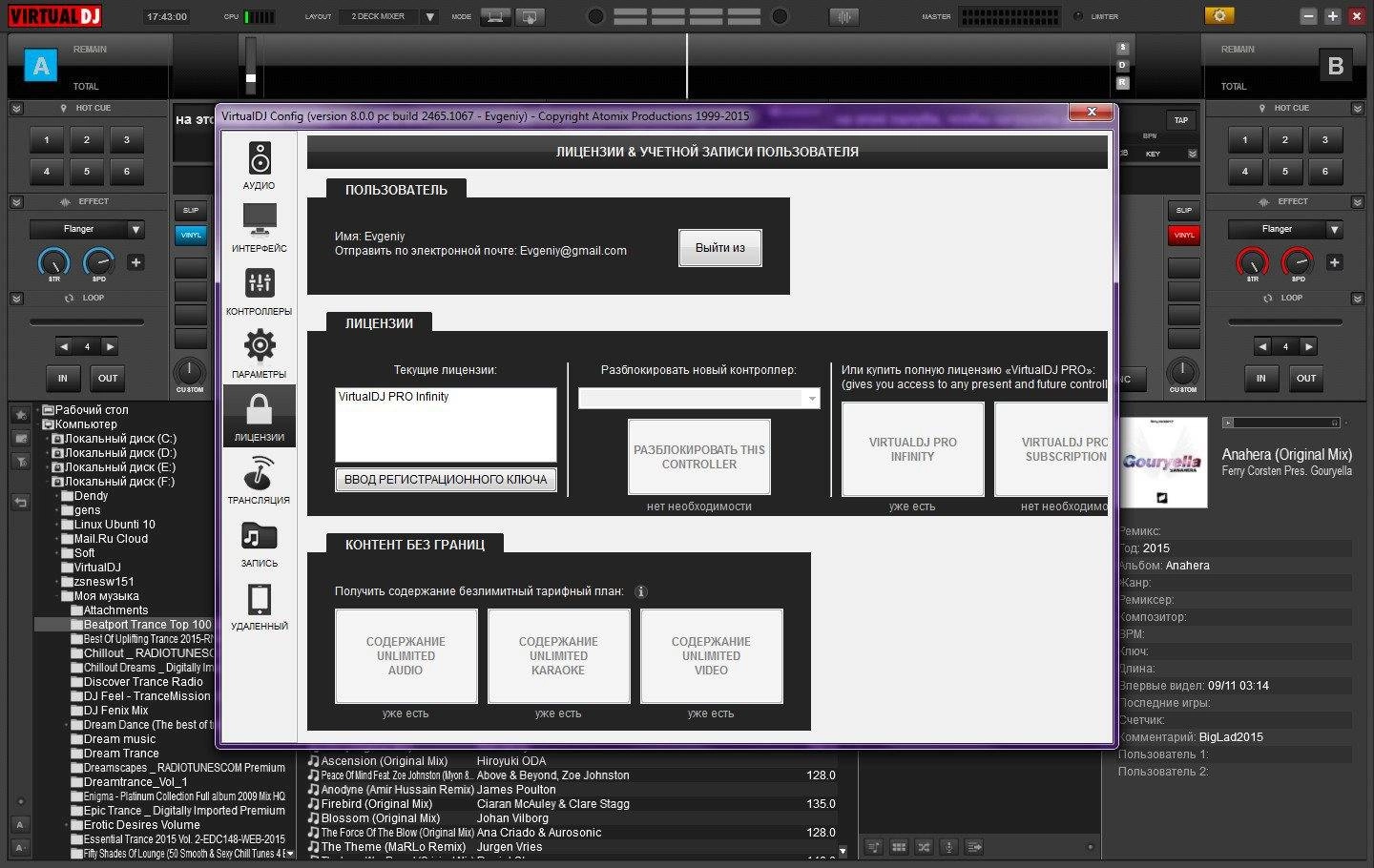
Task: Add an effect slot with plus on deck B
Action: click(1334, 262)
